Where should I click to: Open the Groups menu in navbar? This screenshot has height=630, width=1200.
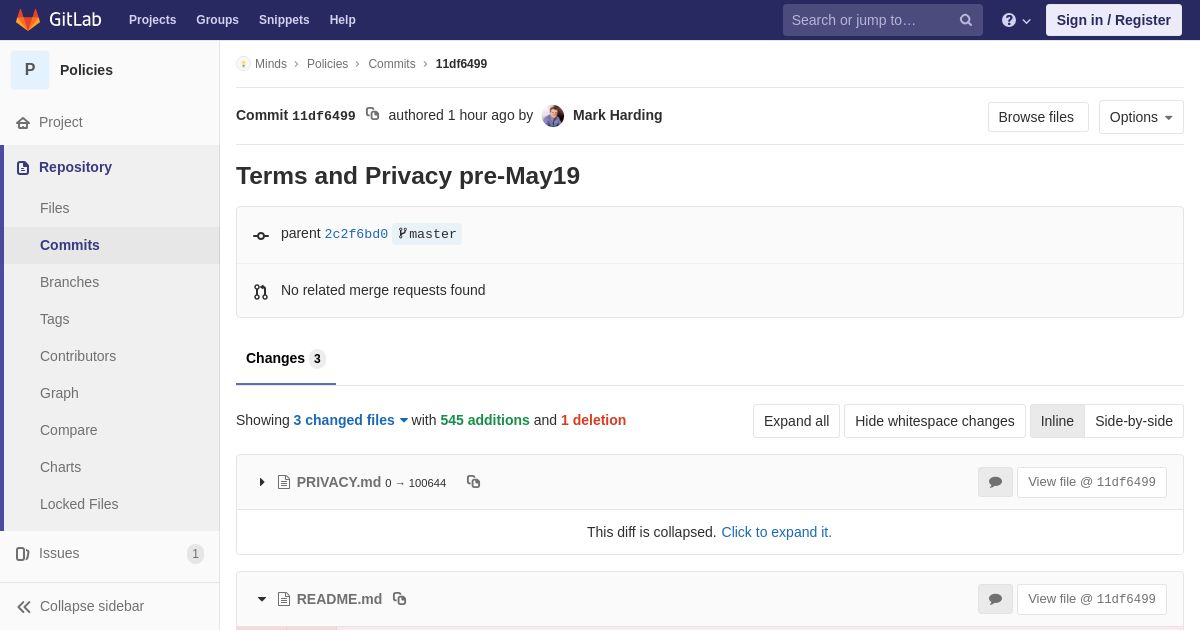click(x=217, y=20)
